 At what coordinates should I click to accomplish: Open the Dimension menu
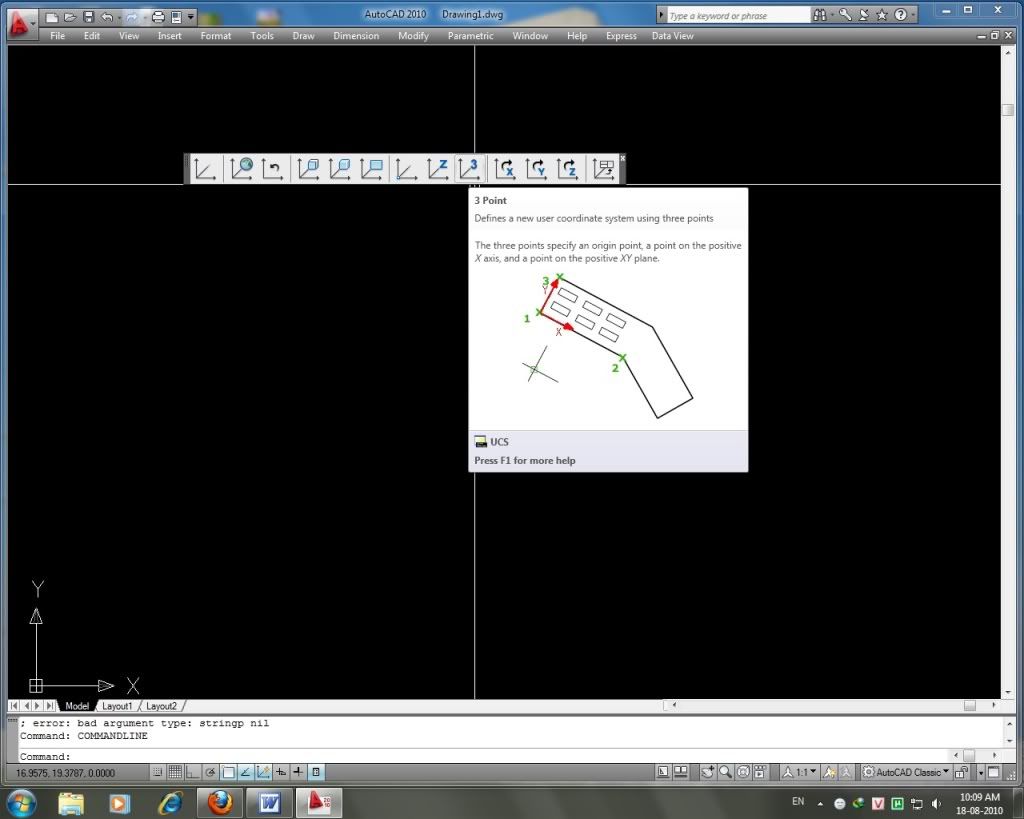click(x=356, y=36)
